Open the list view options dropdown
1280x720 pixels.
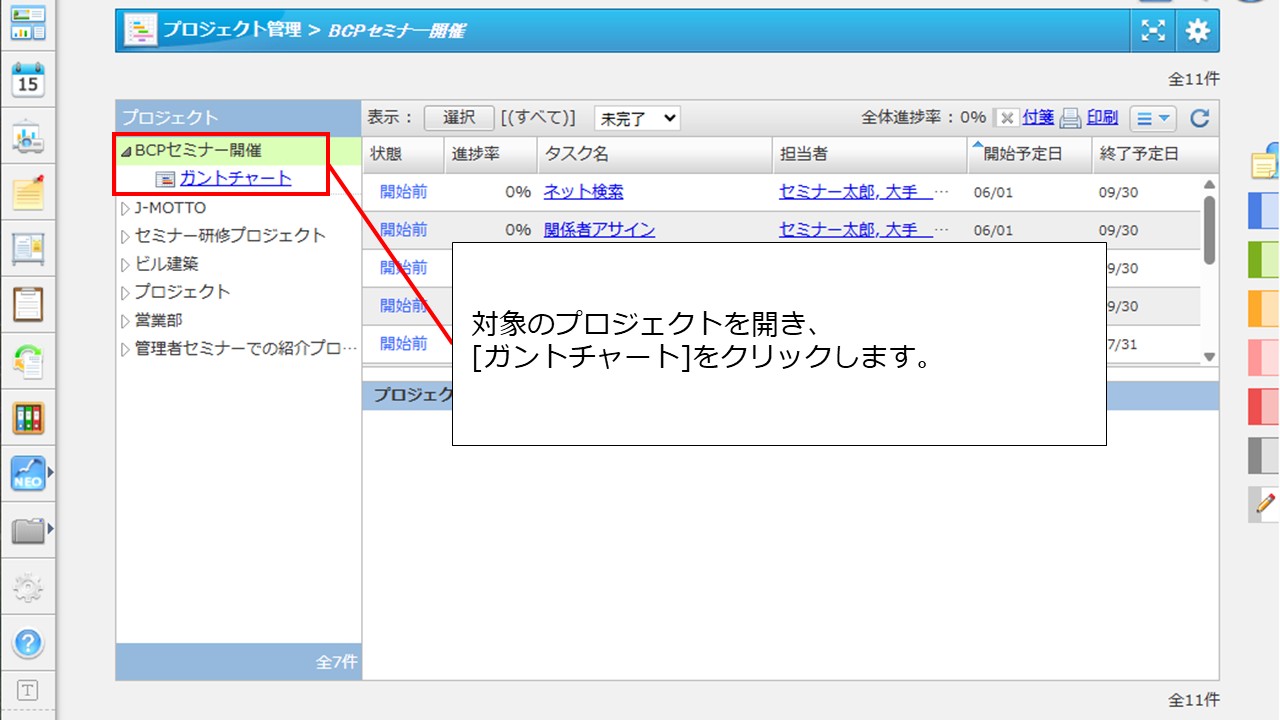point(1153,119)
